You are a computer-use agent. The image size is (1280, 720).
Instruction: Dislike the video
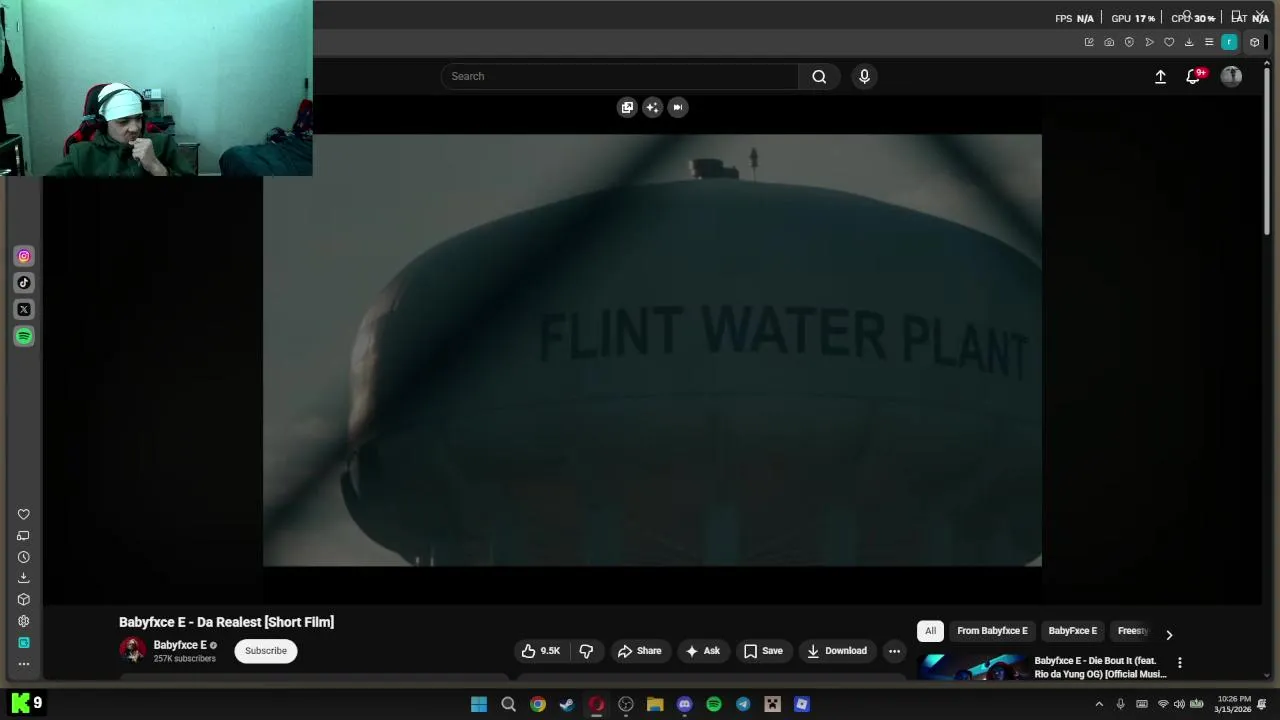click(x=586, y=651)
